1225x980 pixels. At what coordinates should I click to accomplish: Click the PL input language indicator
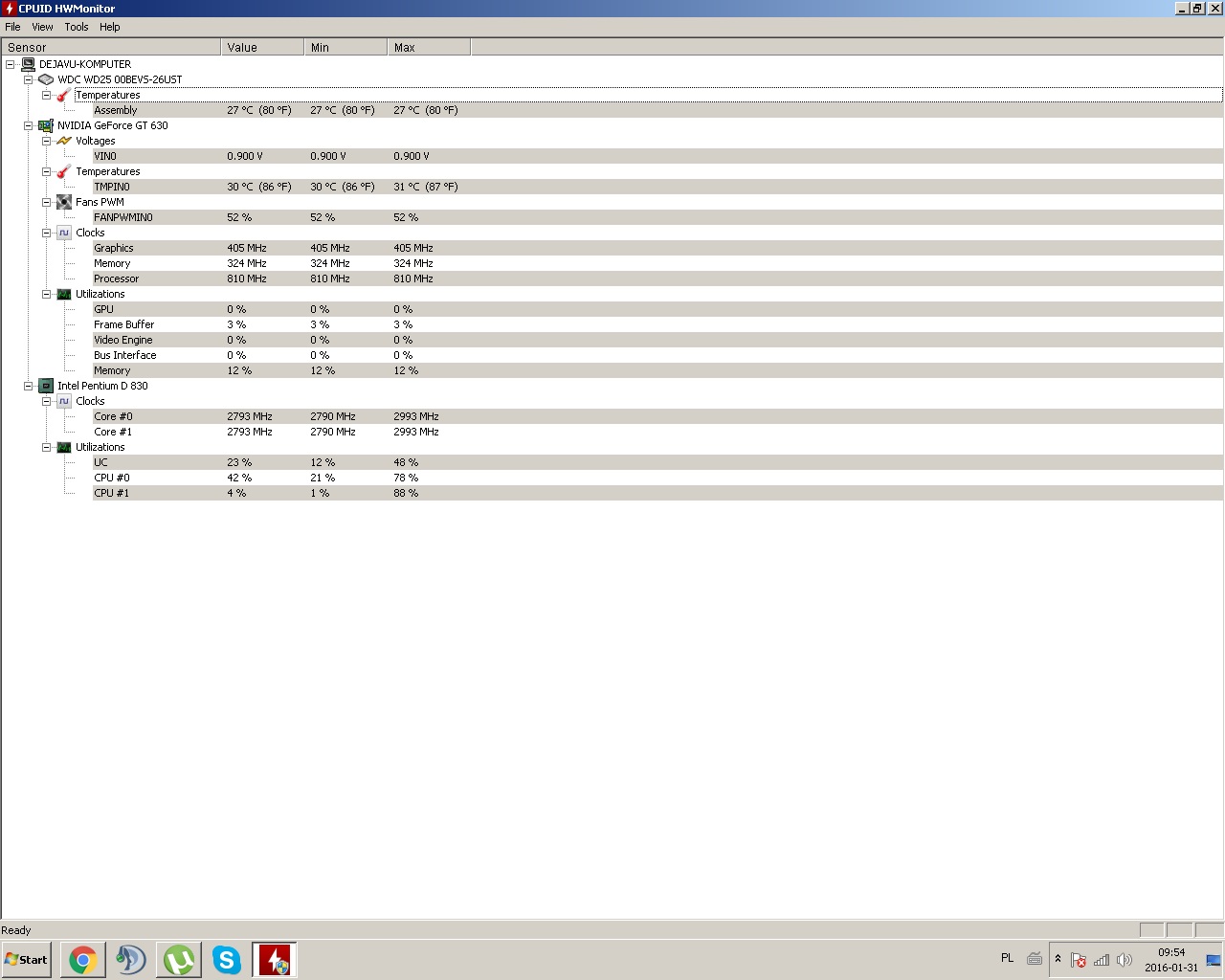(x=1007, y=958)
